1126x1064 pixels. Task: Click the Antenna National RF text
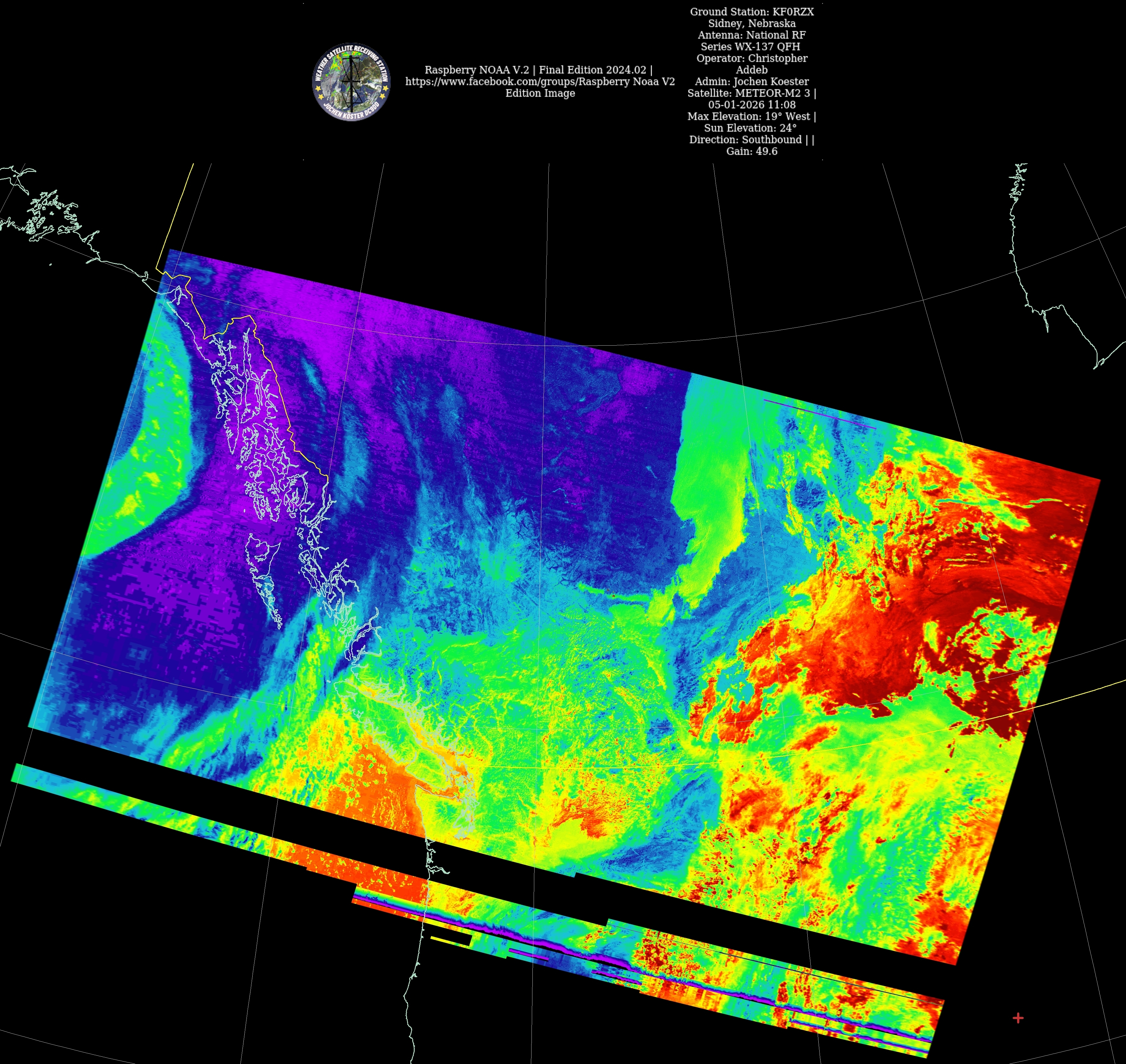(x=752, y=35)
